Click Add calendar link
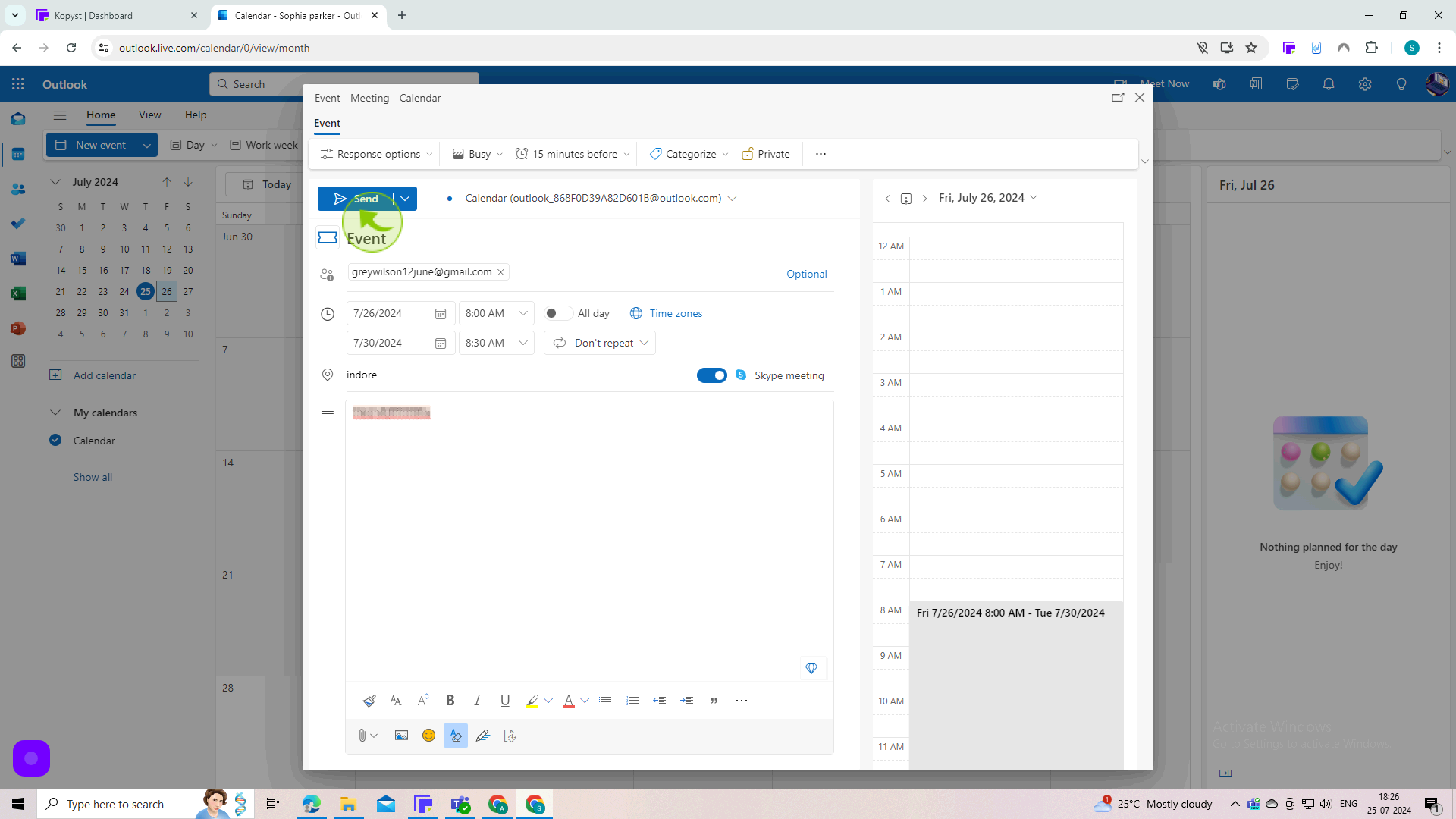The image size is (1456, 819). click(x=105, y=375)
